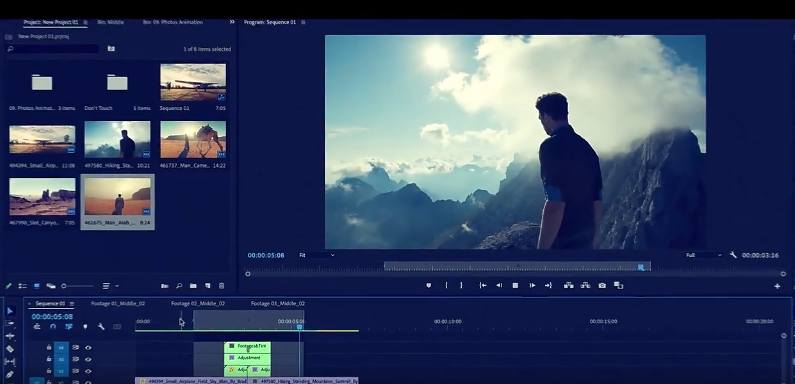Open the Fit zoom level dropdown
This screenshot has height=384, width=795.
click(x=316, y=255)
